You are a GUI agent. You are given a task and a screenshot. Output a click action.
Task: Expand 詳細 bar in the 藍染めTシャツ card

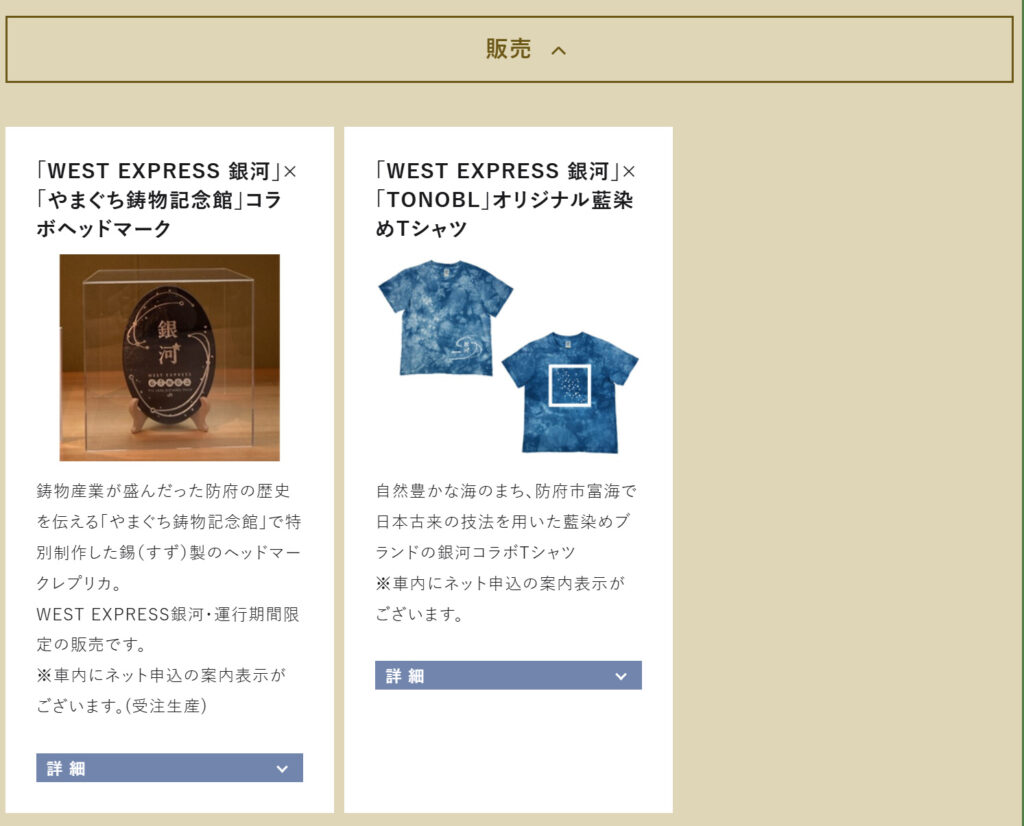(x=508, y=675)
